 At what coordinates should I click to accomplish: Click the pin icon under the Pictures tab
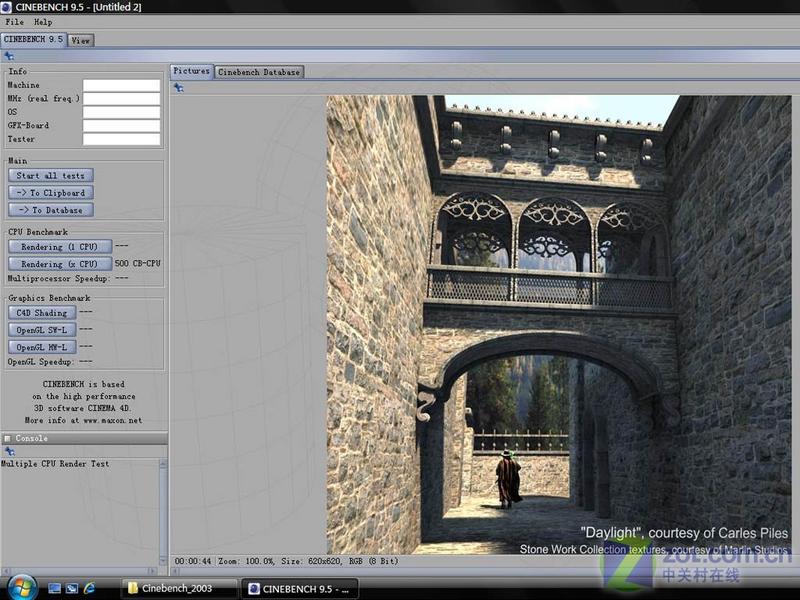tap(178, 88)
